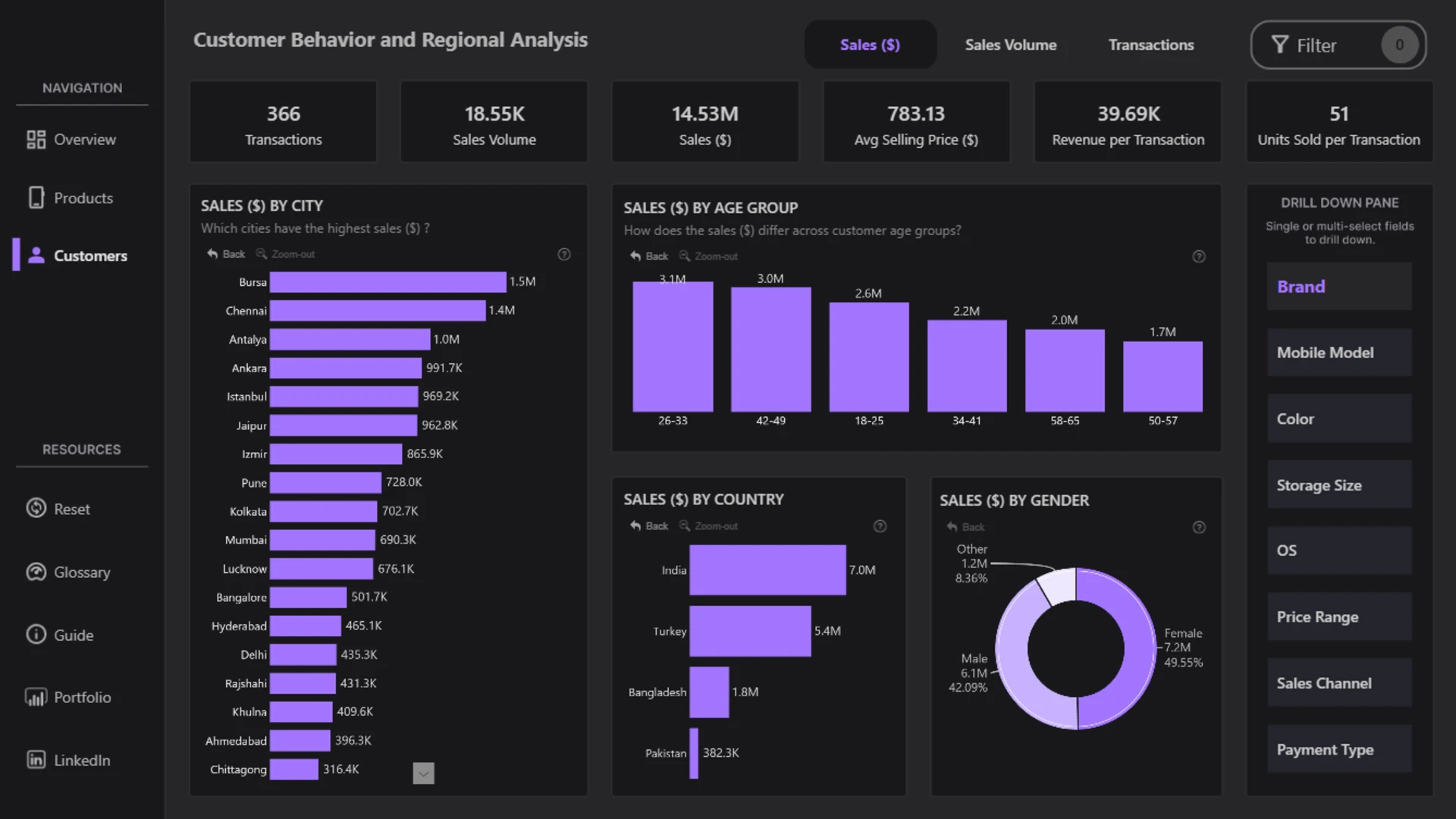Toggle the Brand drill down field
Image resolution: width=1456 pixels, height=819 pixels.
(1339, 287)
